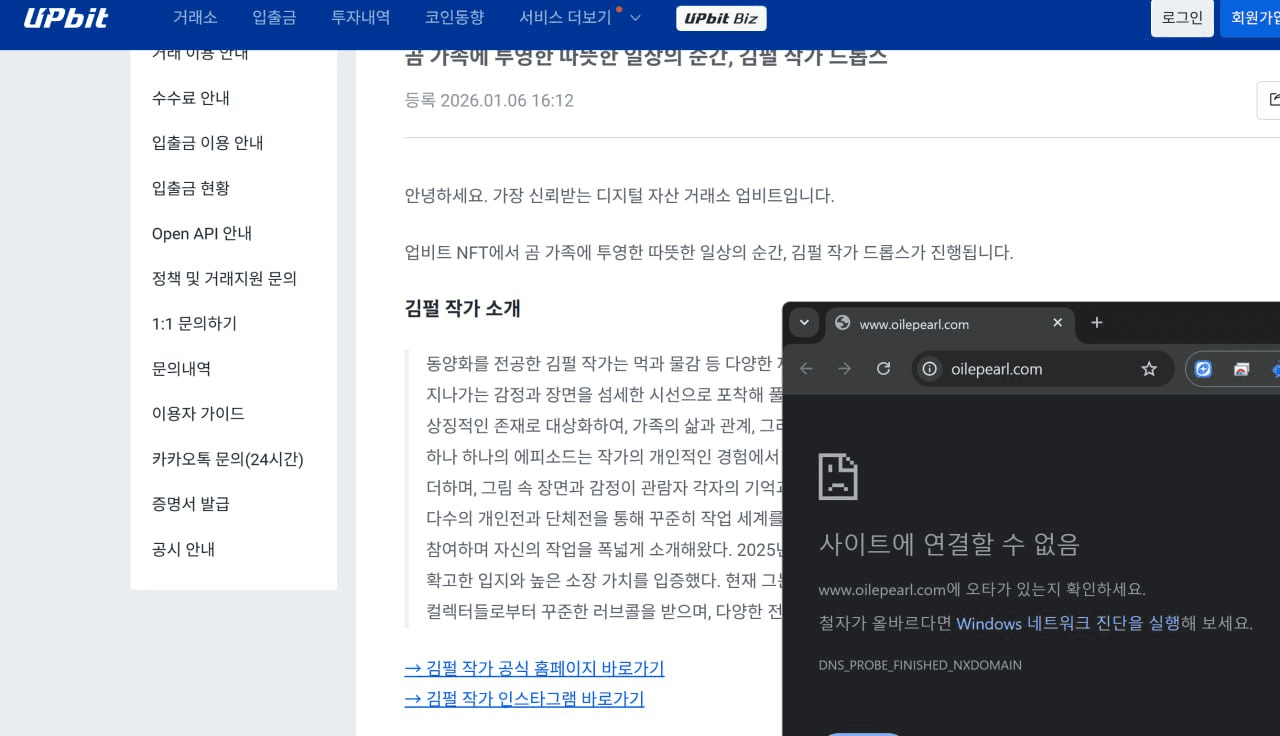
Task: Bookmark the page with the star icon
Action: pos(1149,369)
